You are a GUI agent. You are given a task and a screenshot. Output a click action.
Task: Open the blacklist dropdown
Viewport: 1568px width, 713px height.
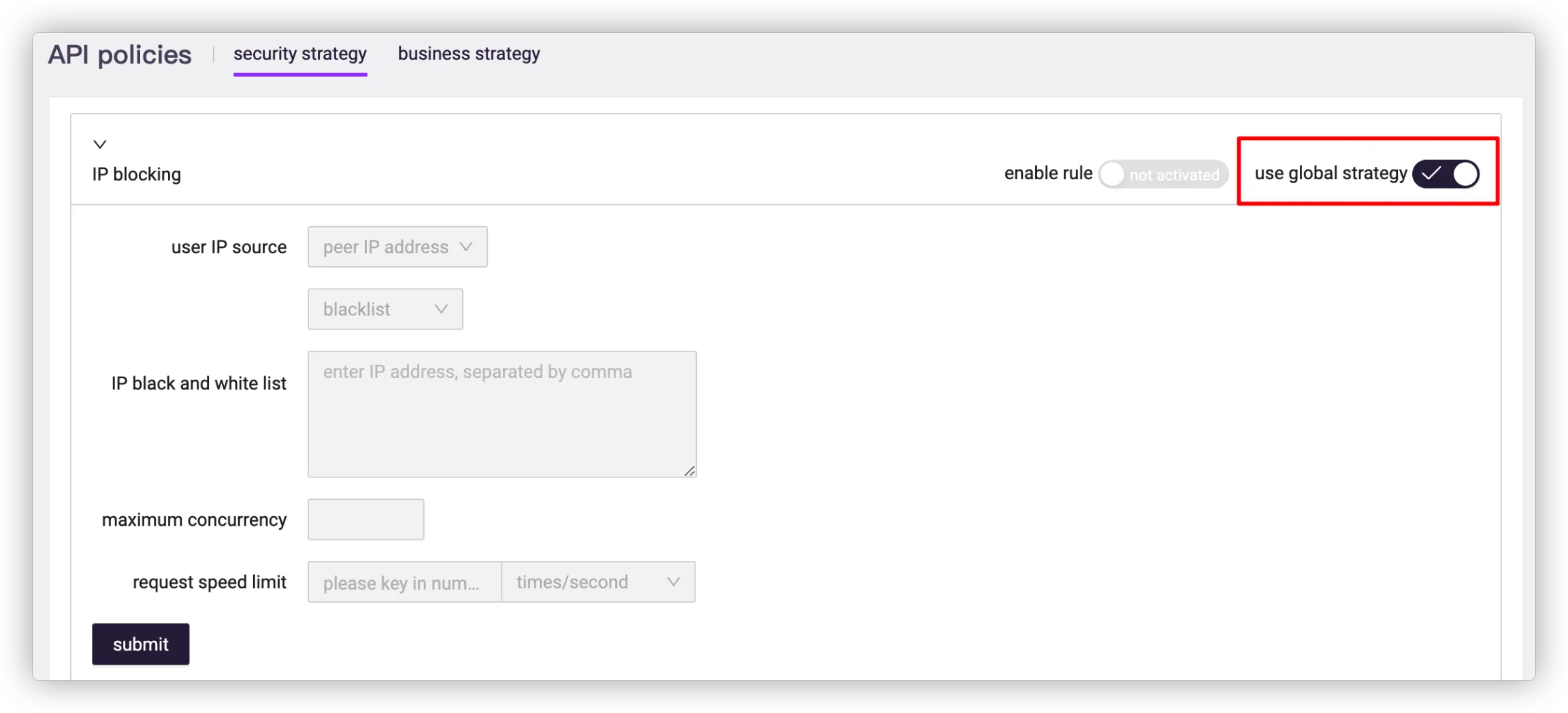[x=385, y=309]
